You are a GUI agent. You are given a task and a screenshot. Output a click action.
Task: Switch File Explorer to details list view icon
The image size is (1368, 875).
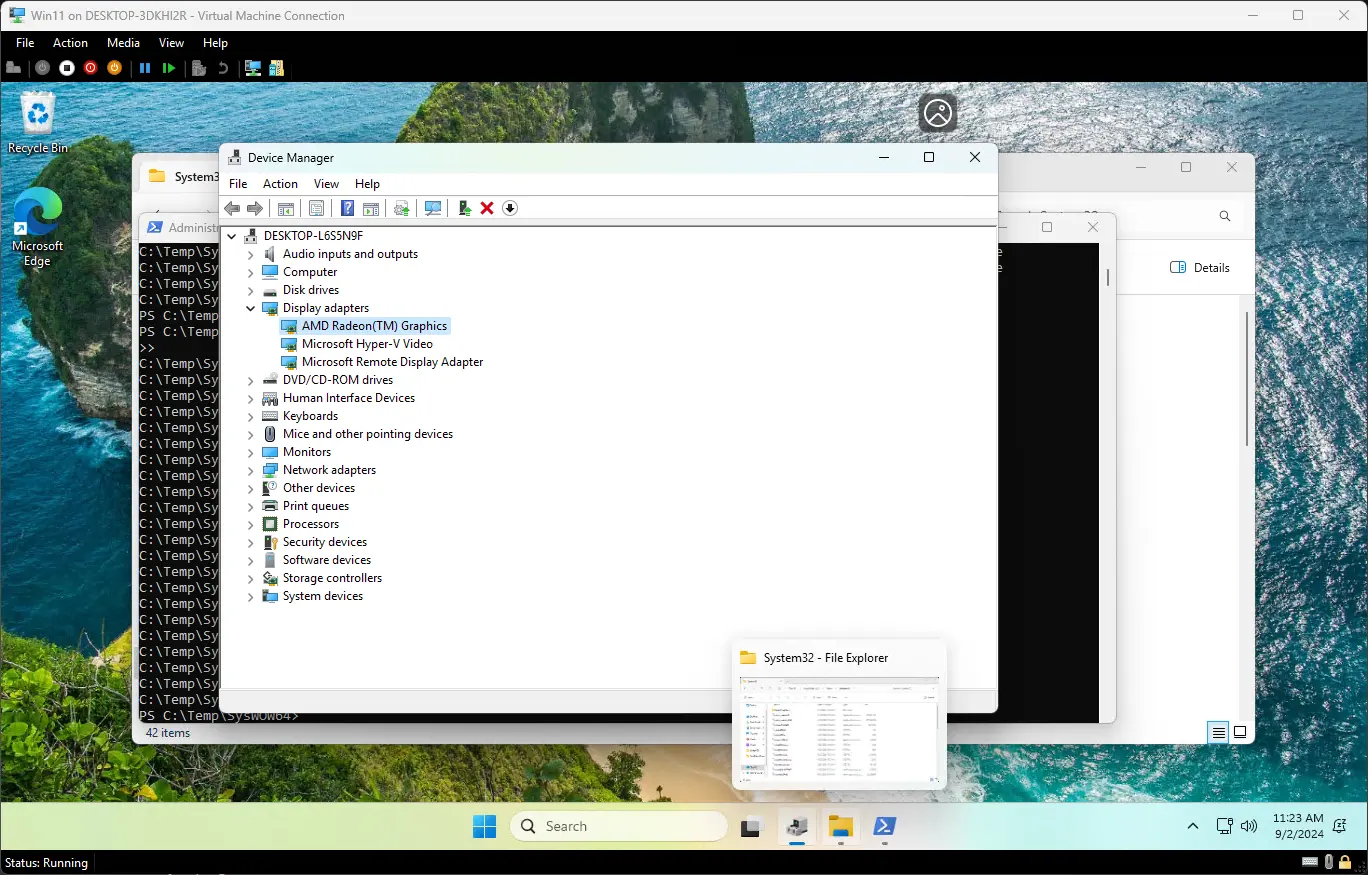pos(1218,732)
